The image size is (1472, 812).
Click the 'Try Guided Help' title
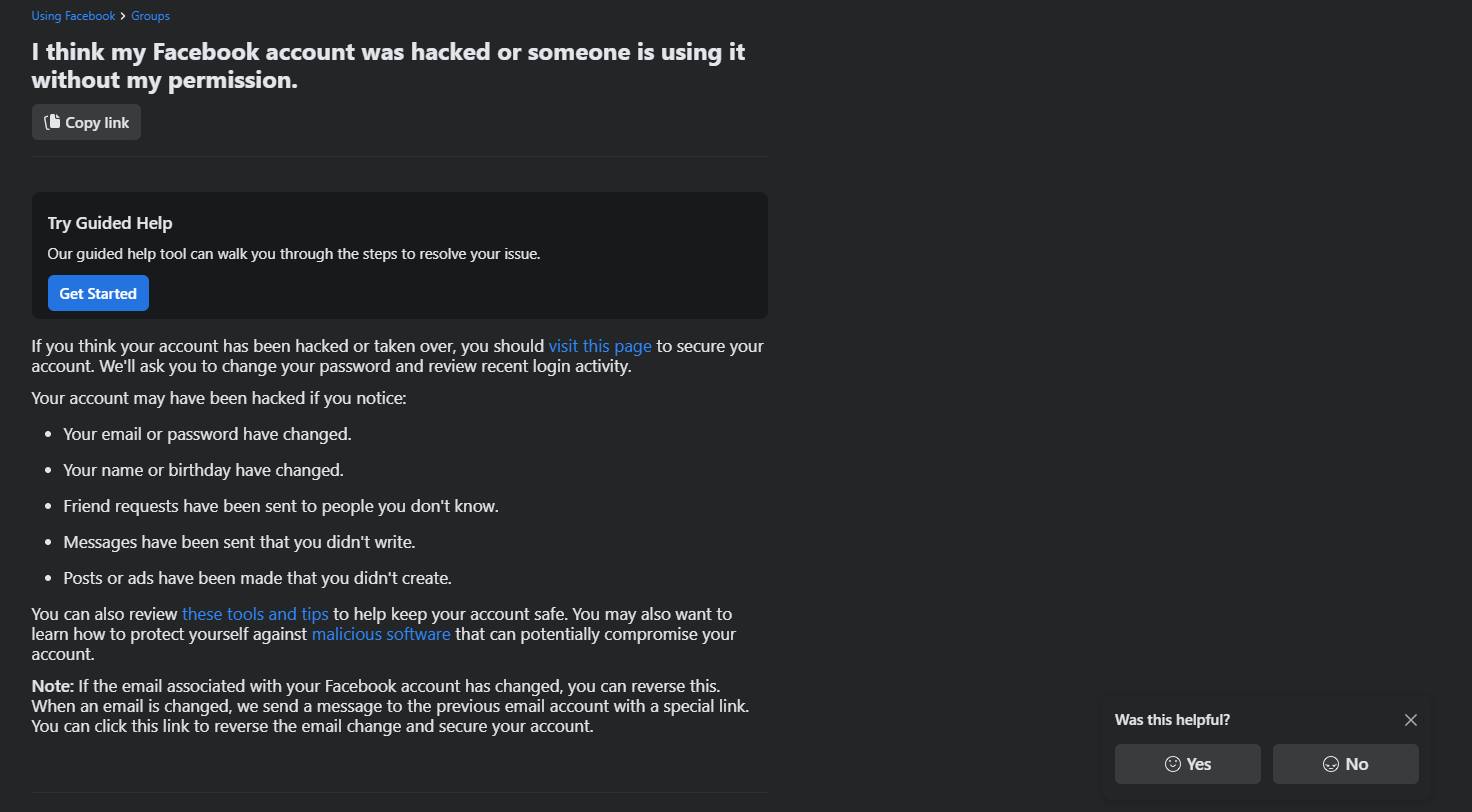pyautogui.click(x=110, y=223)
